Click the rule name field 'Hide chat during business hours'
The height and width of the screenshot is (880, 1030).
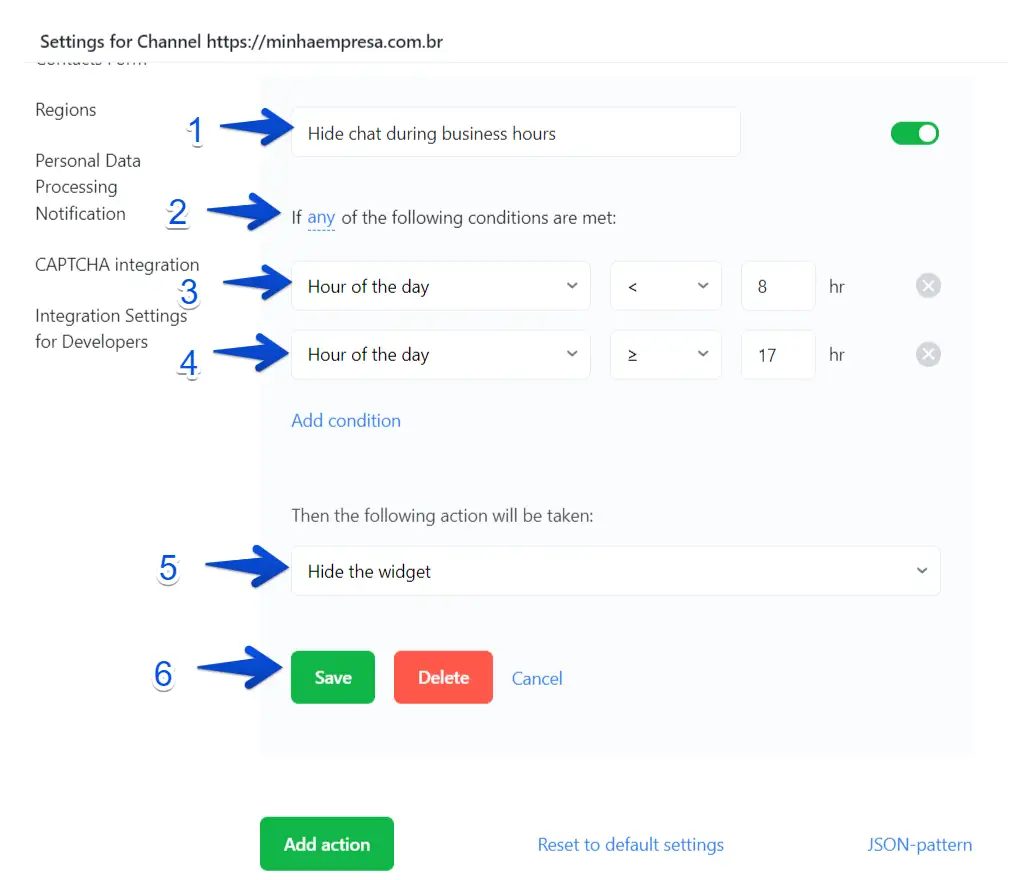[515, 133]
